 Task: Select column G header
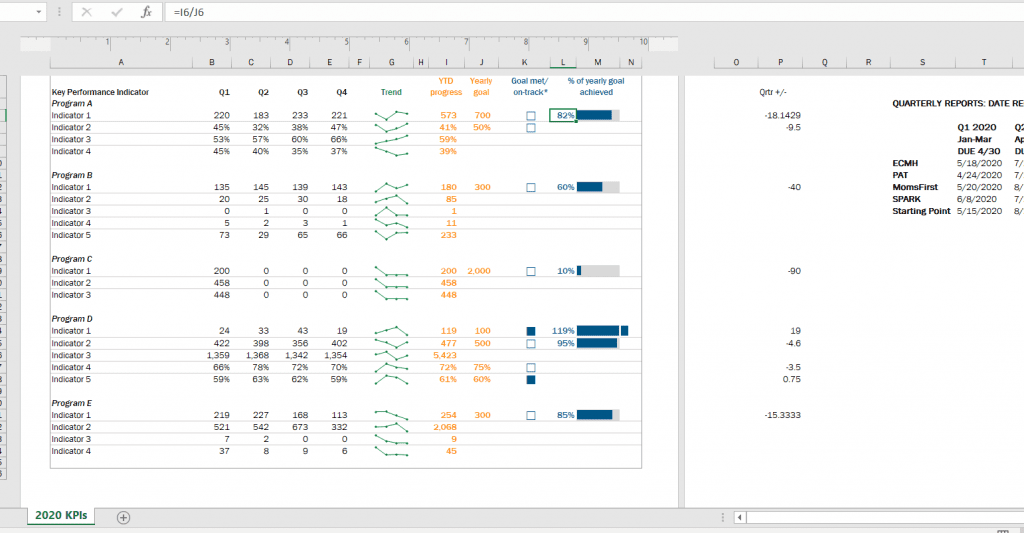pyautogui.click(x=391, y=62)
